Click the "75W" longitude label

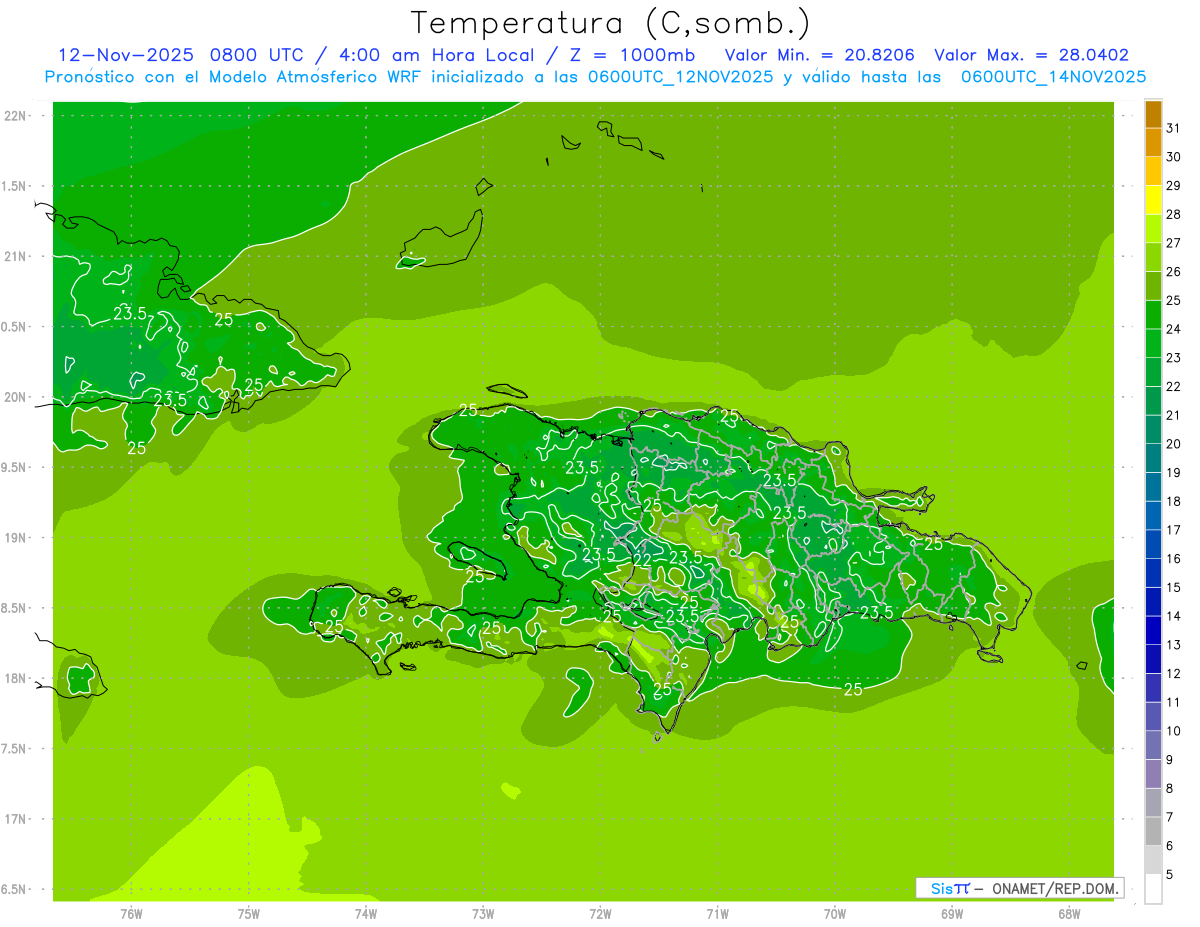[x=249, y=913]
